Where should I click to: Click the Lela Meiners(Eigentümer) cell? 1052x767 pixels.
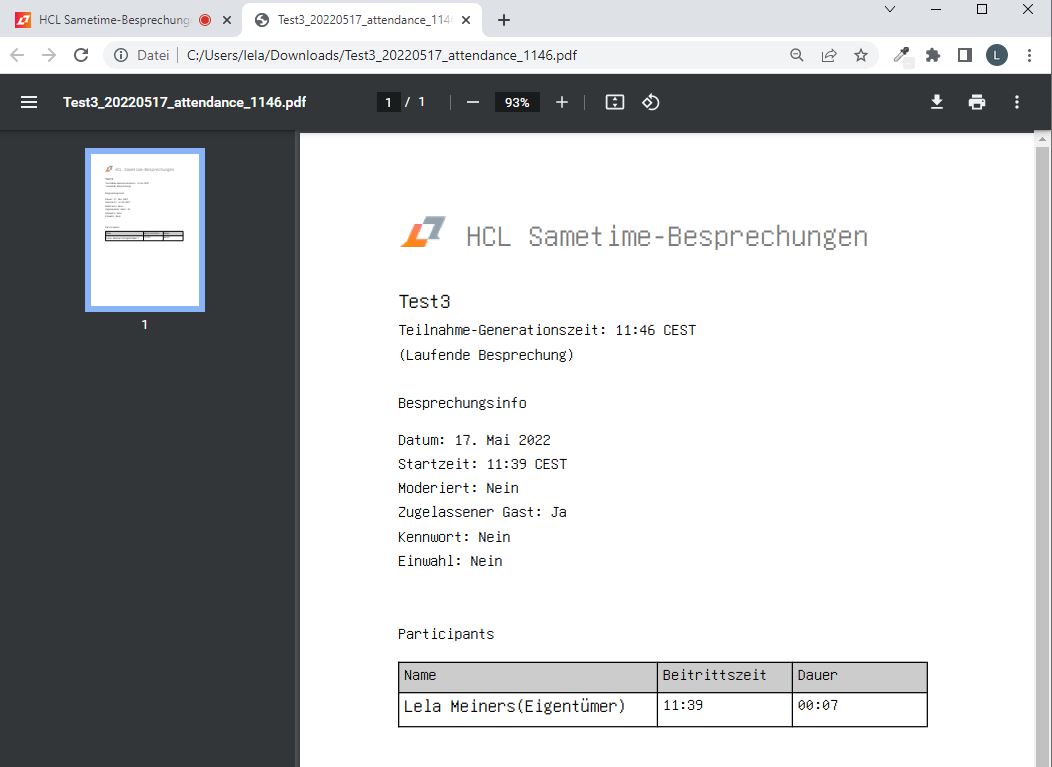[x=528, y=709]
